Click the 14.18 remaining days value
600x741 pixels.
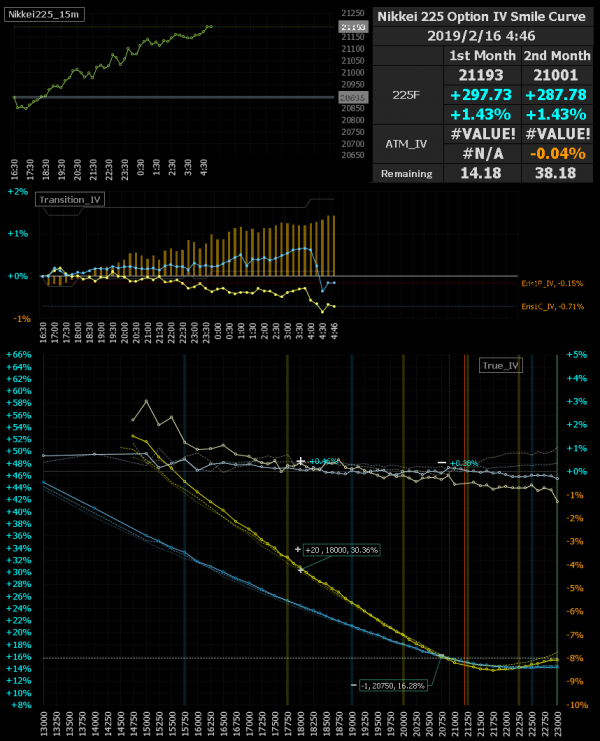(x=481, y=173)
